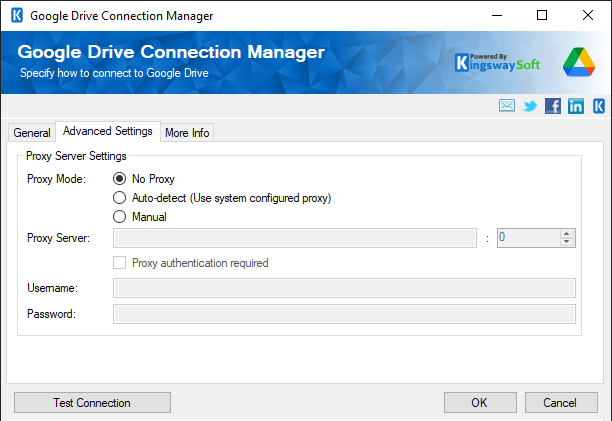Open the Facebook icon link
Image resolution: width=612 pixels, height=421 pixels.
553,106
